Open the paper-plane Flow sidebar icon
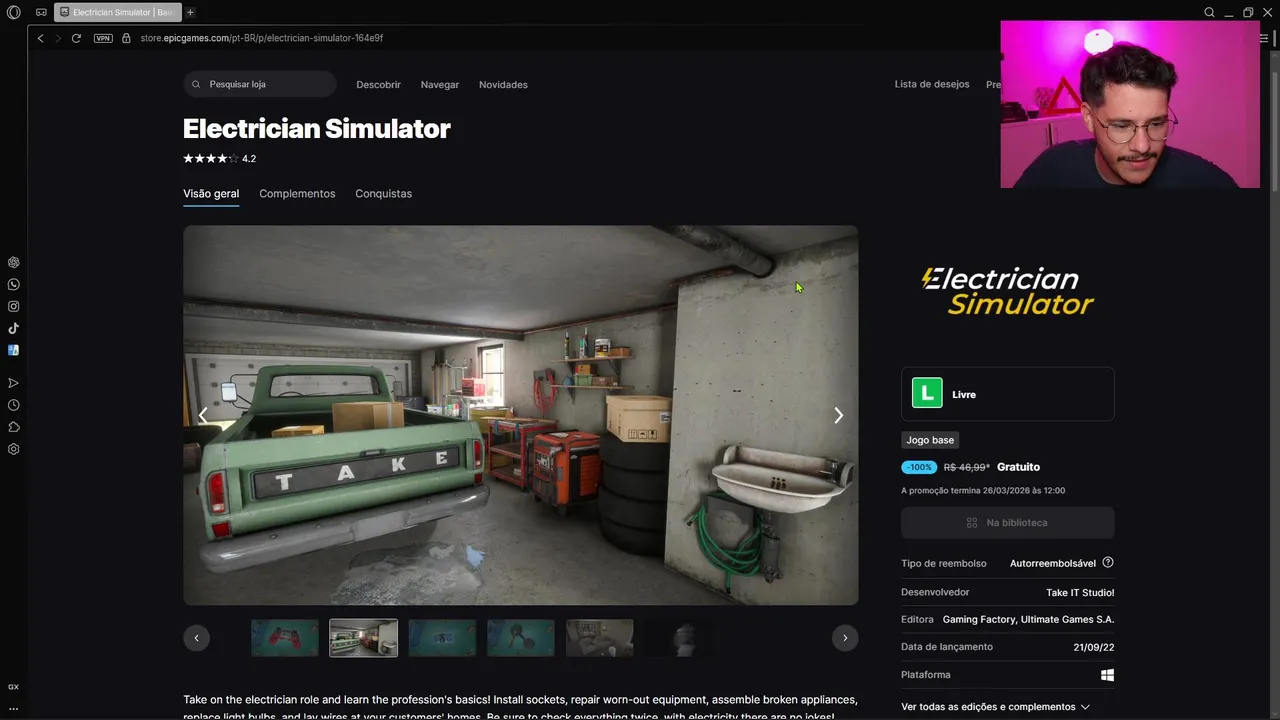This screenshot has width=1280, height=720. 13,383
